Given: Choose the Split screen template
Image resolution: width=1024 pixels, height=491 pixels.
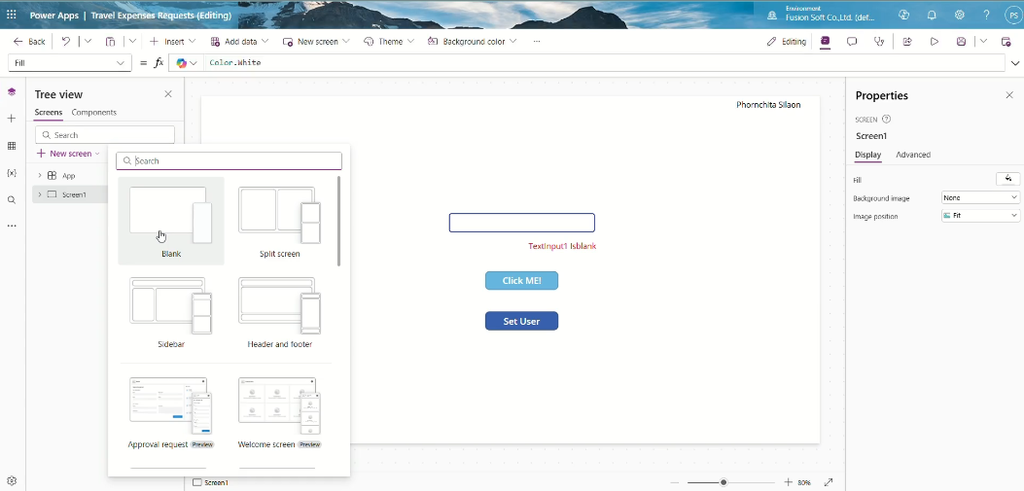Looking at the screenshot, I should (x=280, y=221).
